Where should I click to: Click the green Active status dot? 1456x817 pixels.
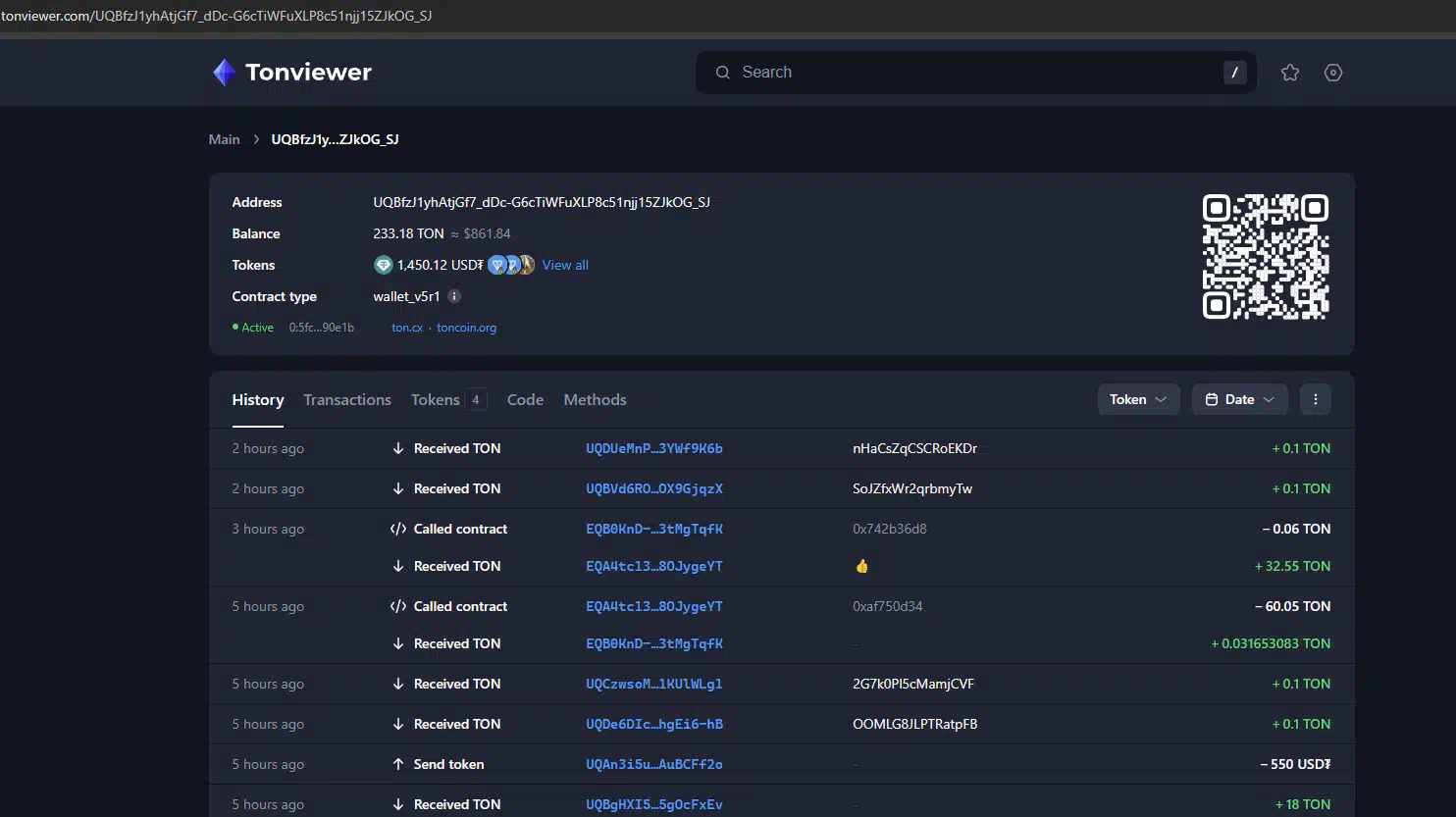coord(235,327)
